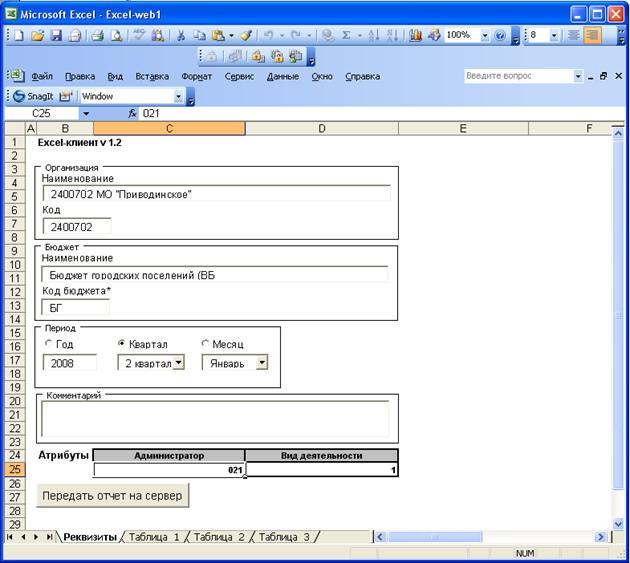
Task: Click the Комментарий text field
Action: pos(216,416)
